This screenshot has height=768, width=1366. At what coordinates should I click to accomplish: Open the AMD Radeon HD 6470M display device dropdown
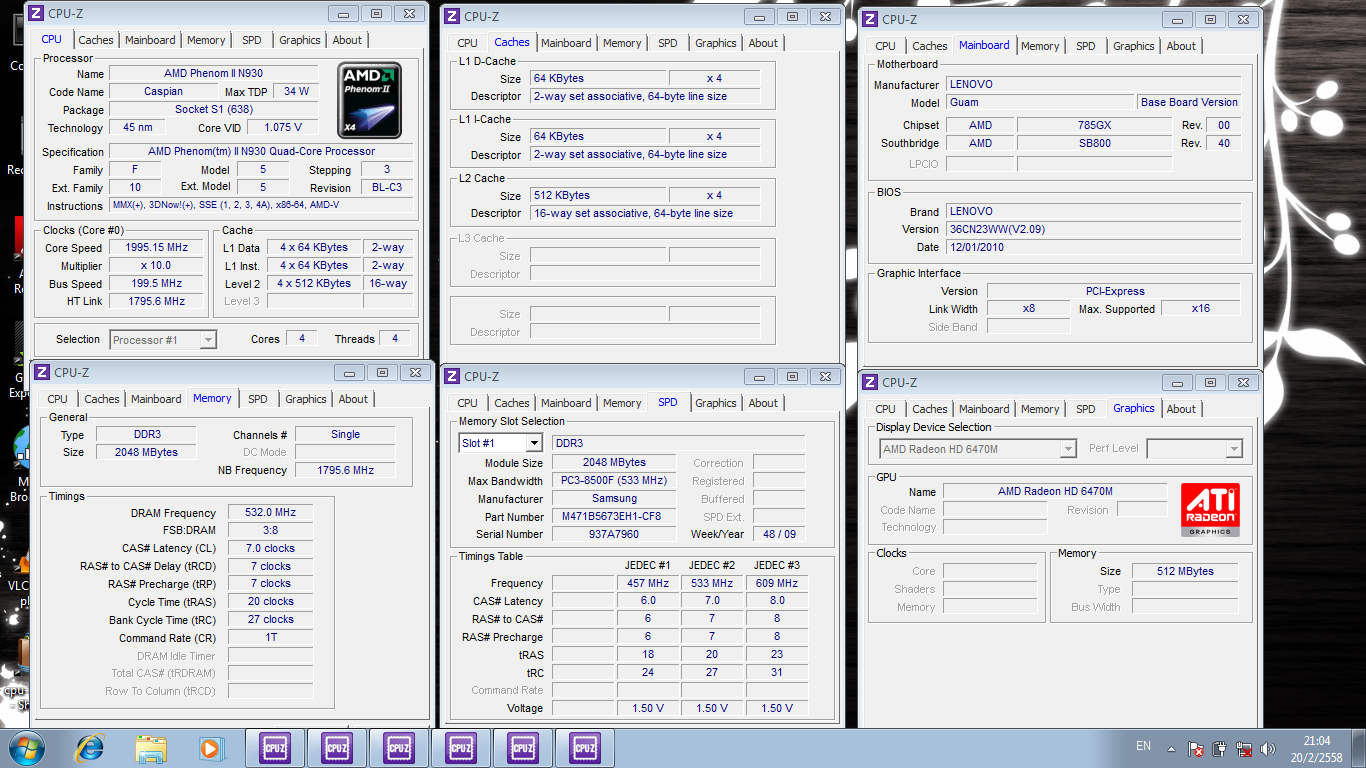click(x=978, y=449)
